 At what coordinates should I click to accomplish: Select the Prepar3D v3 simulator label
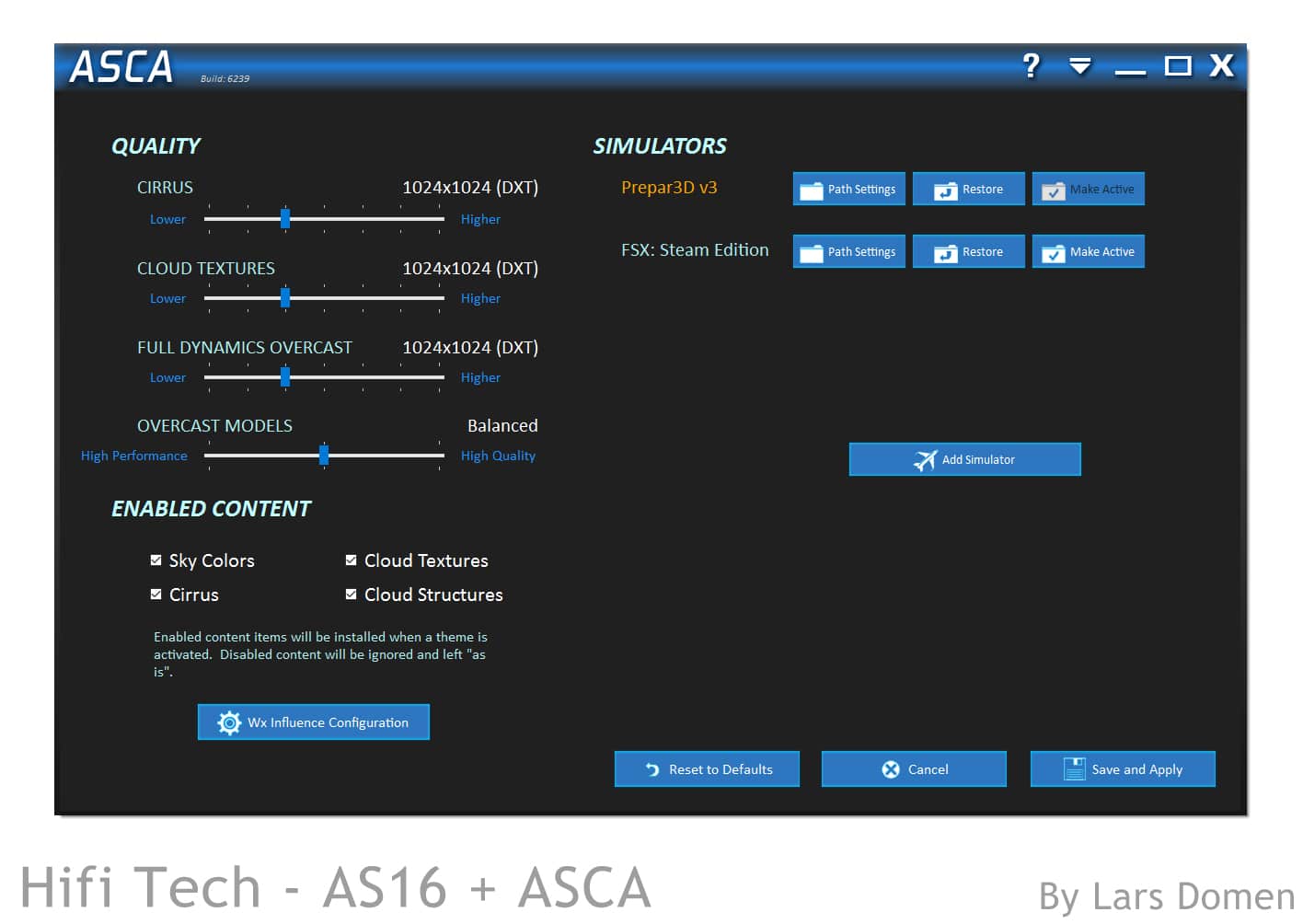pyautogui.click(x=669, y=188)
